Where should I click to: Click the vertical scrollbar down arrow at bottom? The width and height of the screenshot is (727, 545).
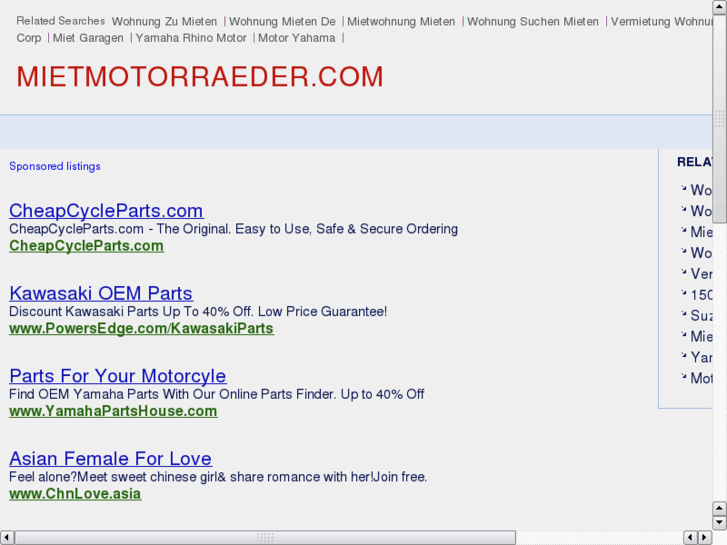tap(719, 522)
